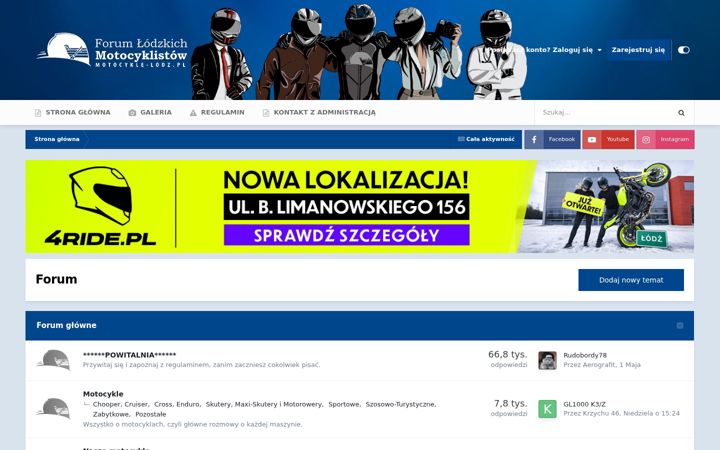Open Aerografit user profile link
This screenshot has height=450, width=720.
pyautogui.click(x=599, y=365)
